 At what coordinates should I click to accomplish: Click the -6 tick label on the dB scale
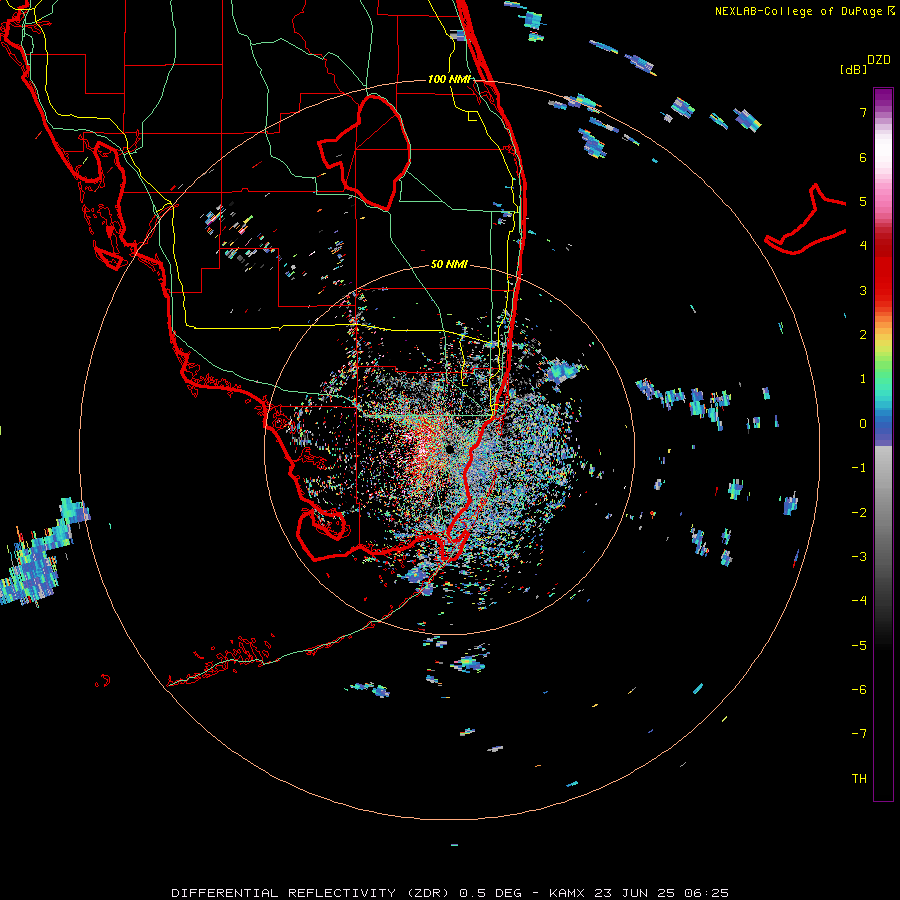(x=859, y=690)
